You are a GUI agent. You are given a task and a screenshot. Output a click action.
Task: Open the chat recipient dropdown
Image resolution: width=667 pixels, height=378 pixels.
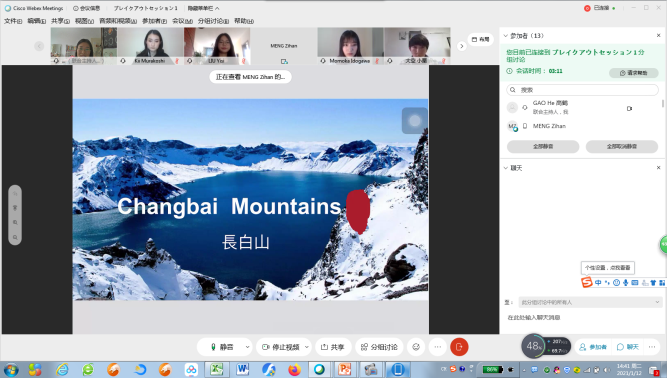point(590,302)
